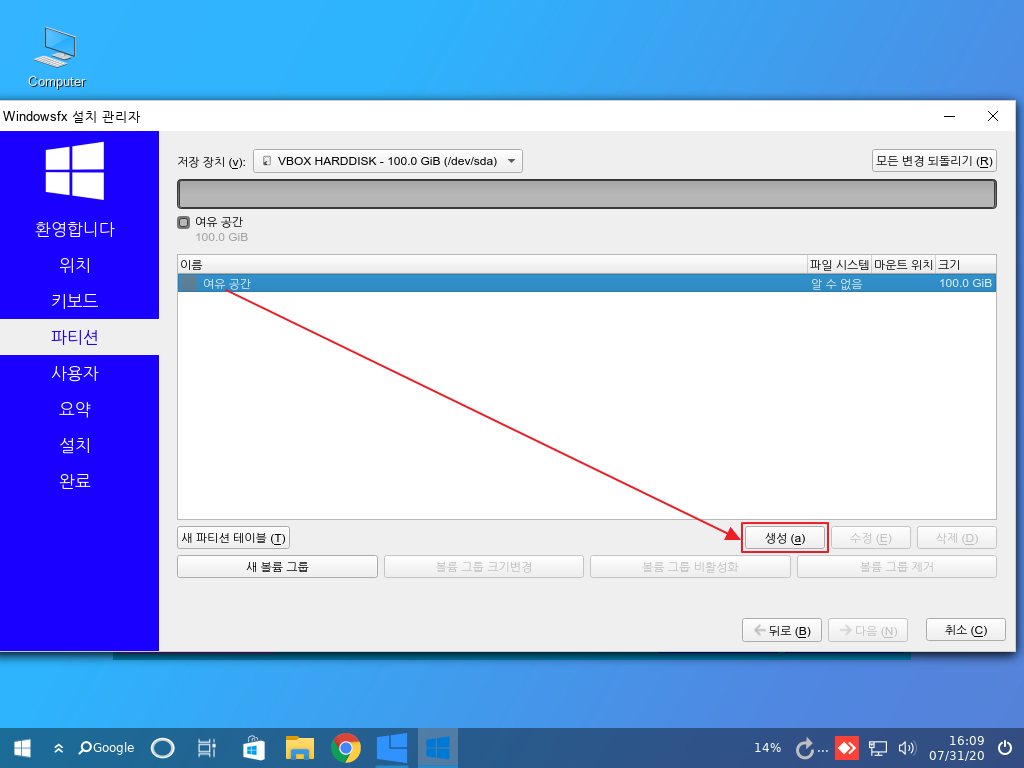The width and height of the screenshot is (1024, 768).
Task: Sort by 크기 column header
Action: 965,264
